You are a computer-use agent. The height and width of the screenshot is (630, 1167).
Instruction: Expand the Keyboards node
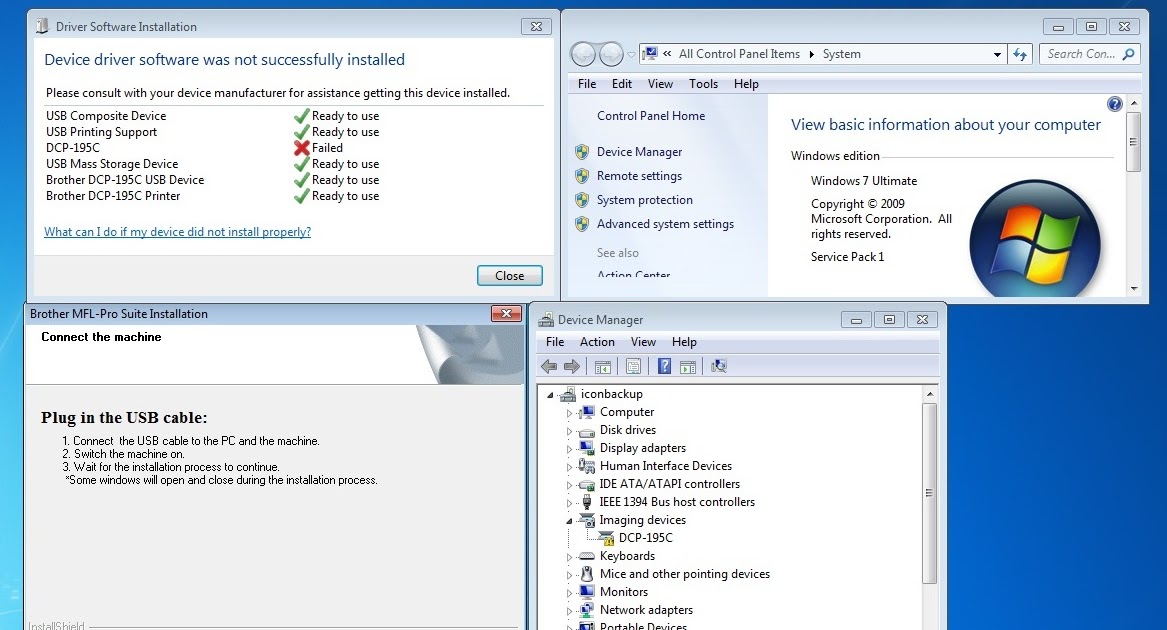click(x=569, y=556)
